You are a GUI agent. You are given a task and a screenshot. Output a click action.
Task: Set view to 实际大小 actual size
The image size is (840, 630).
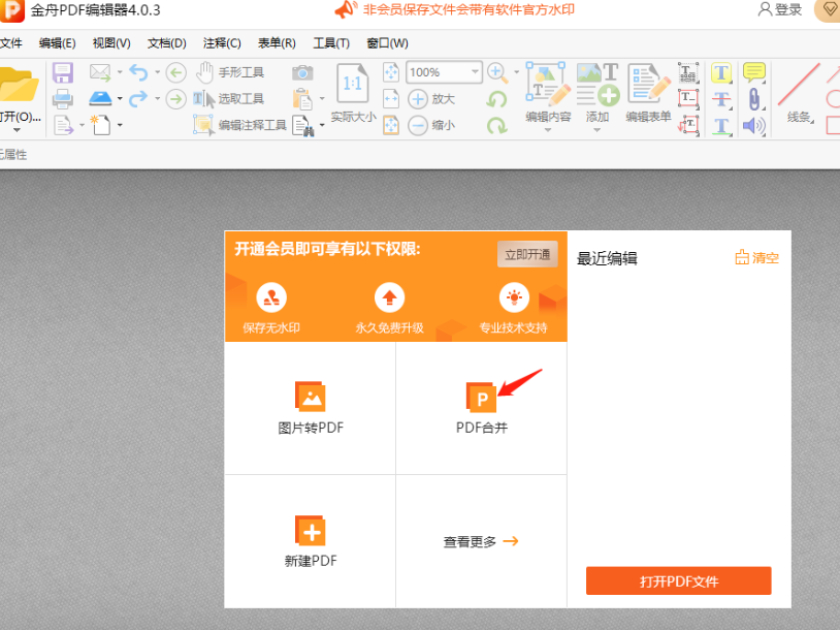(353, 93)
